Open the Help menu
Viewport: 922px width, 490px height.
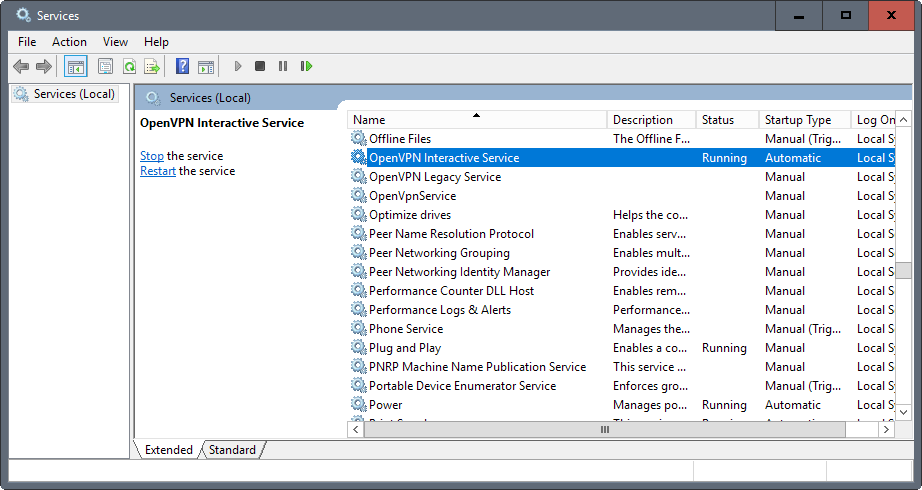[x=156, y=42]
